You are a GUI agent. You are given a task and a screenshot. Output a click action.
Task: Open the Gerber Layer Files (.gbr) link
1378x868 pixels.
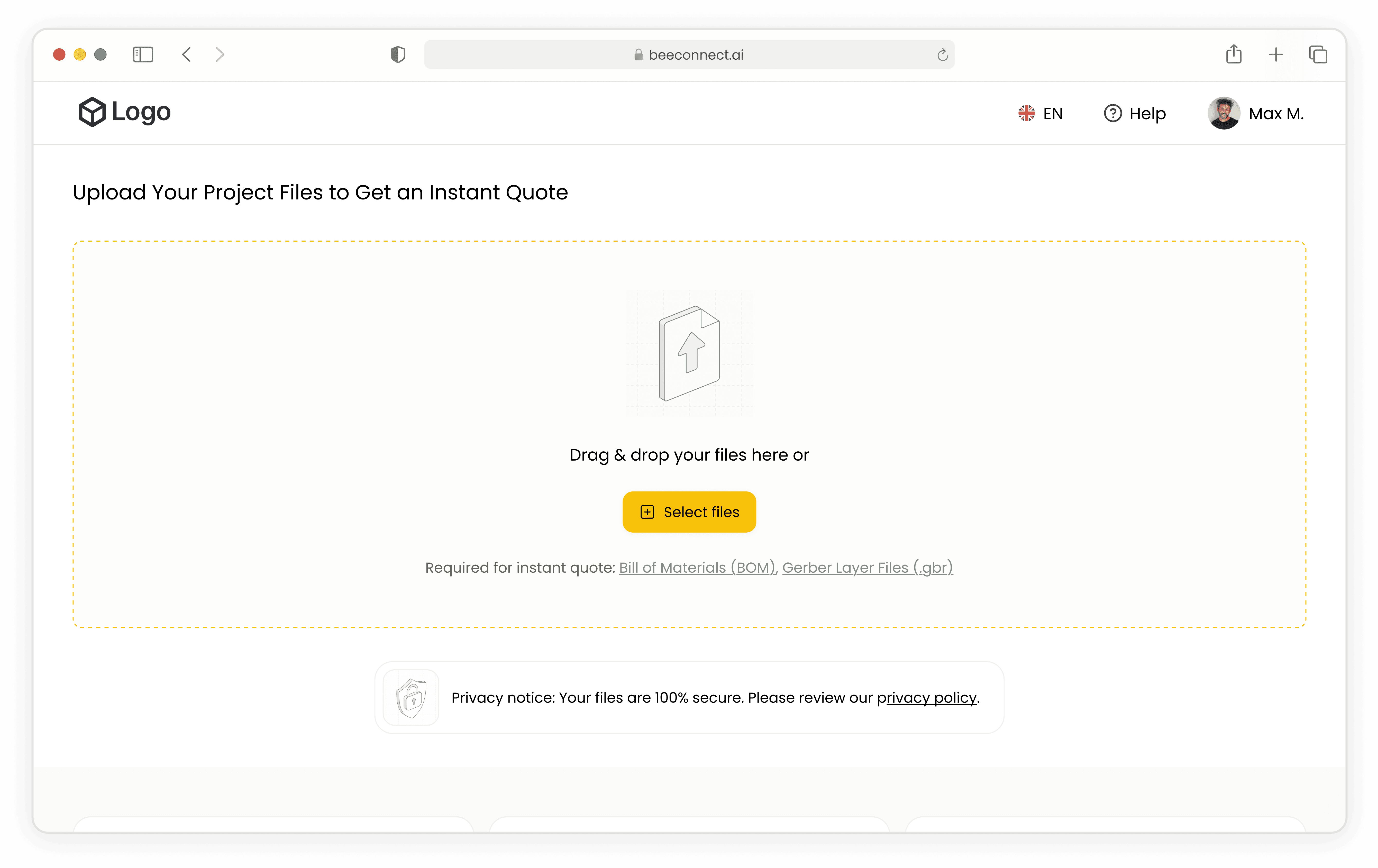click(867, 567)
